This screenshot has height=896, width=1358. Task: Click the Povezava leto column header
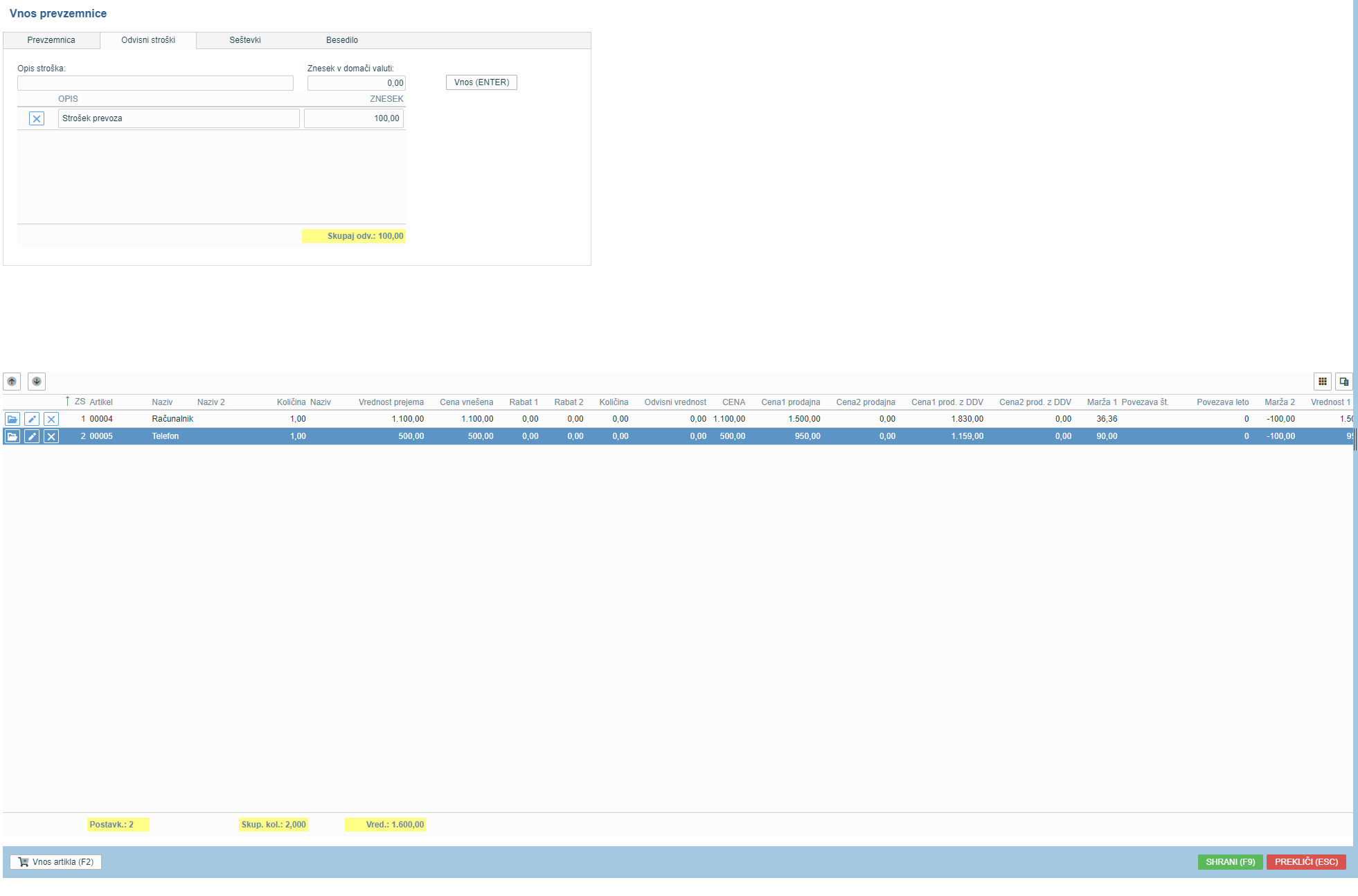[x=1223, y=402]
